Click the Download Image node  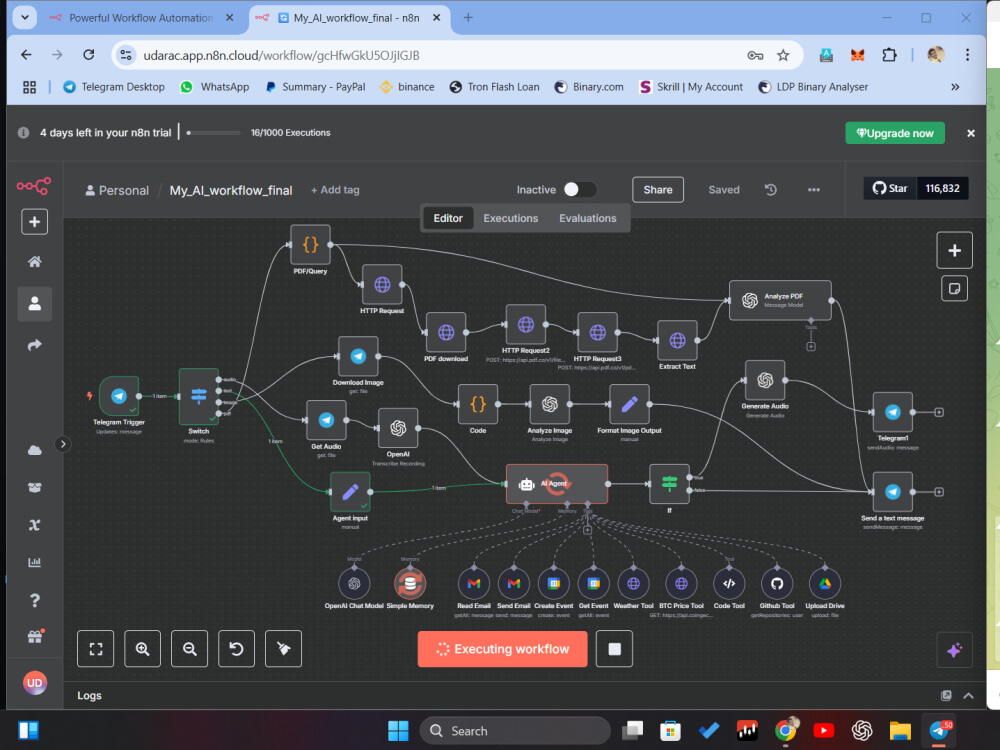coord(358,357)
